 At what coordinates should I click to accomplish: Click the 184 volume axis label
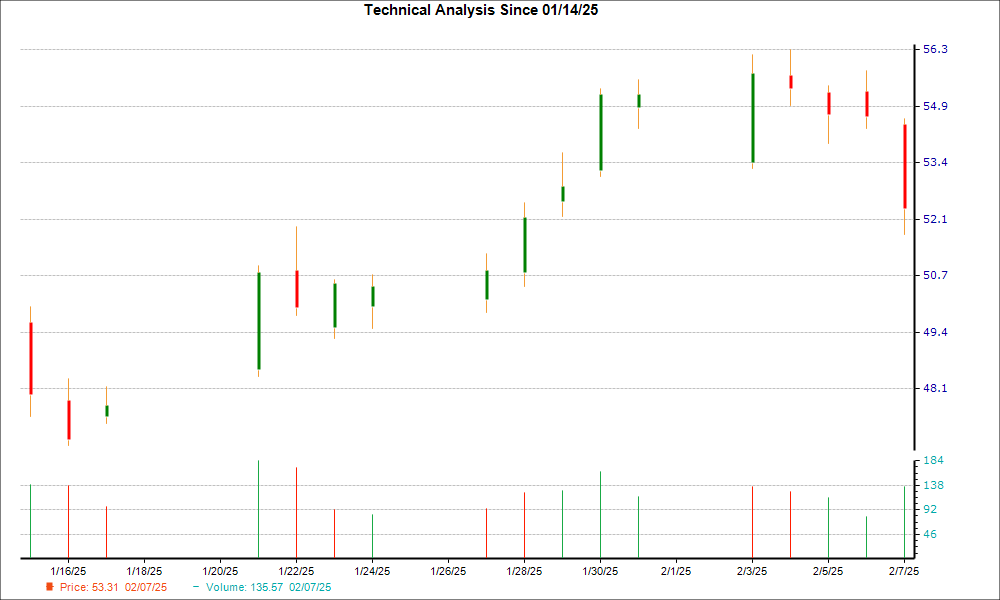pos(933,460)
